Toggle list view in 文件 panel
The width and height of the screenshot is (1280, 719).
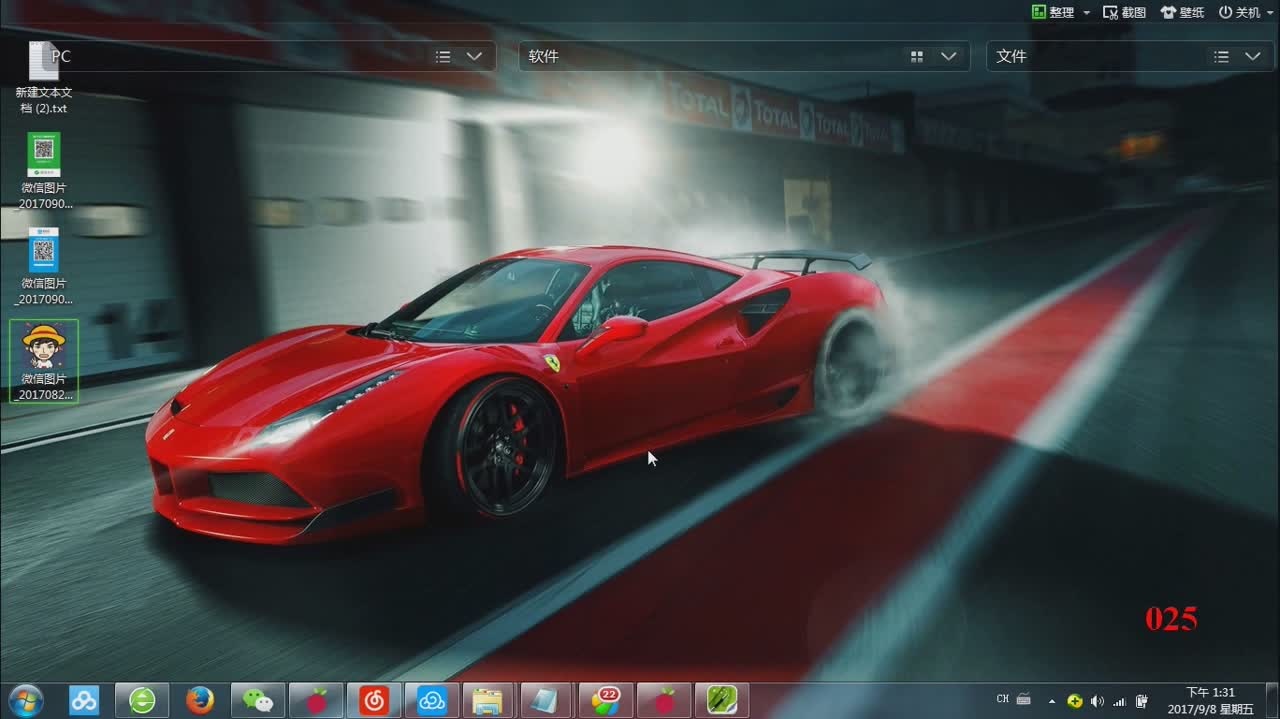pos(1221,57)
